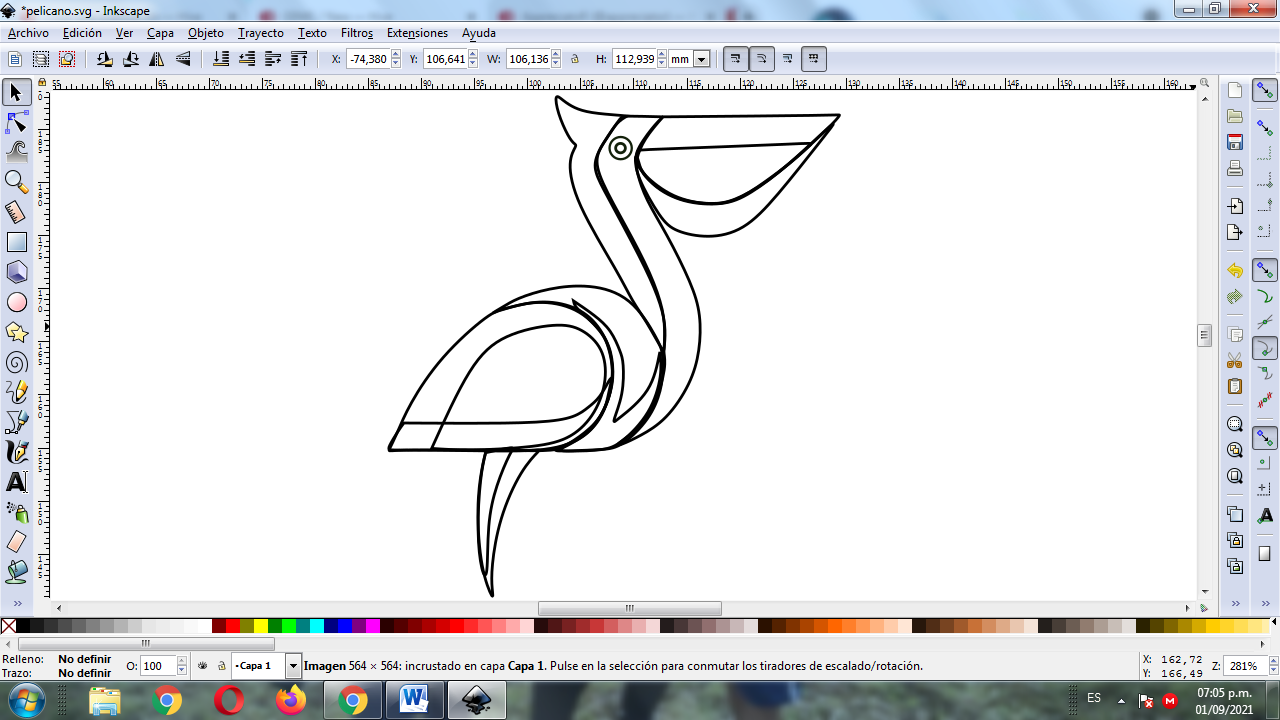The image size is (1280, 720).
Task: Open the Edición menu
Action: (82, 33)
